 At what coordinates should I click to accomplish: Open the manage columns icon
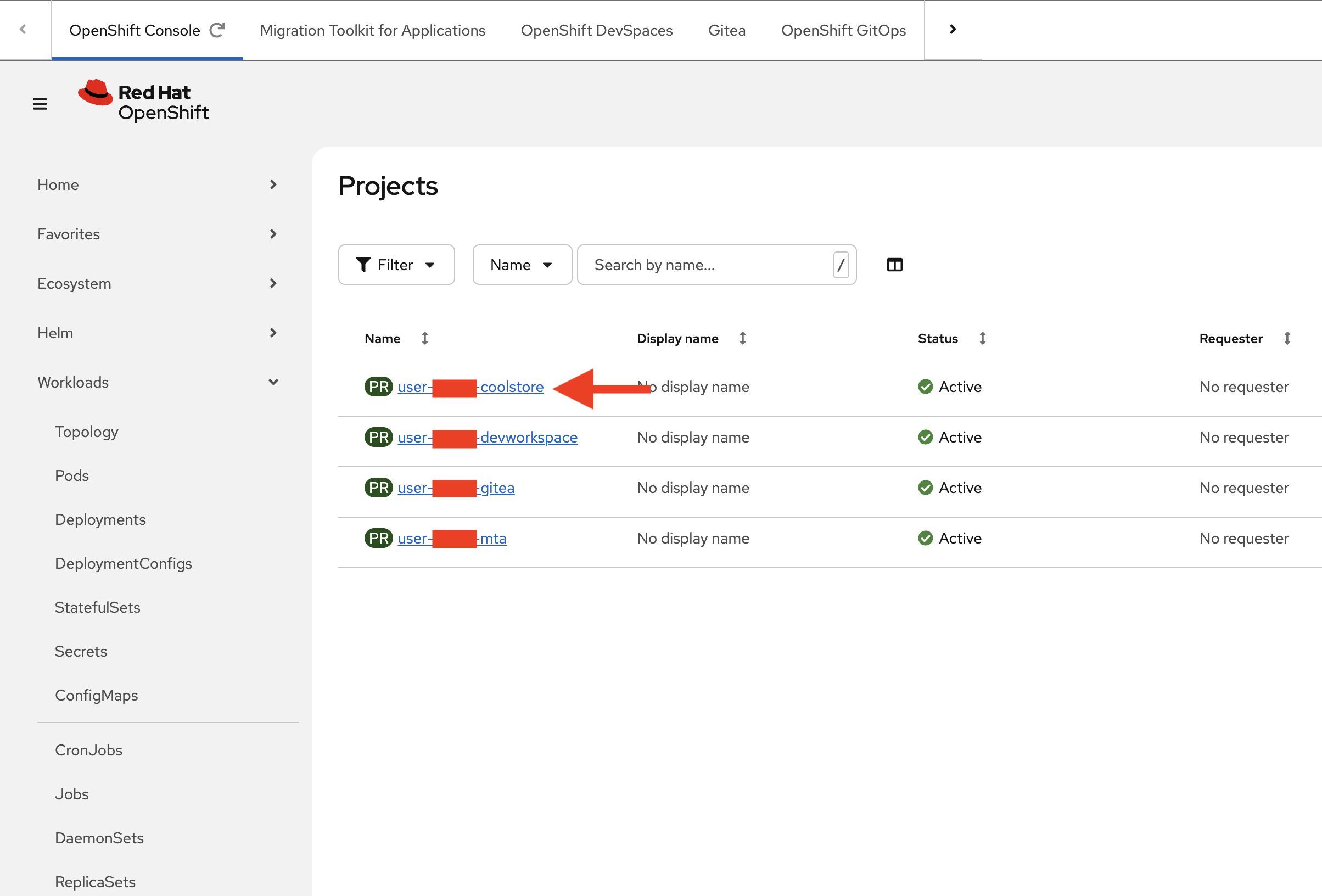point(894,265)
